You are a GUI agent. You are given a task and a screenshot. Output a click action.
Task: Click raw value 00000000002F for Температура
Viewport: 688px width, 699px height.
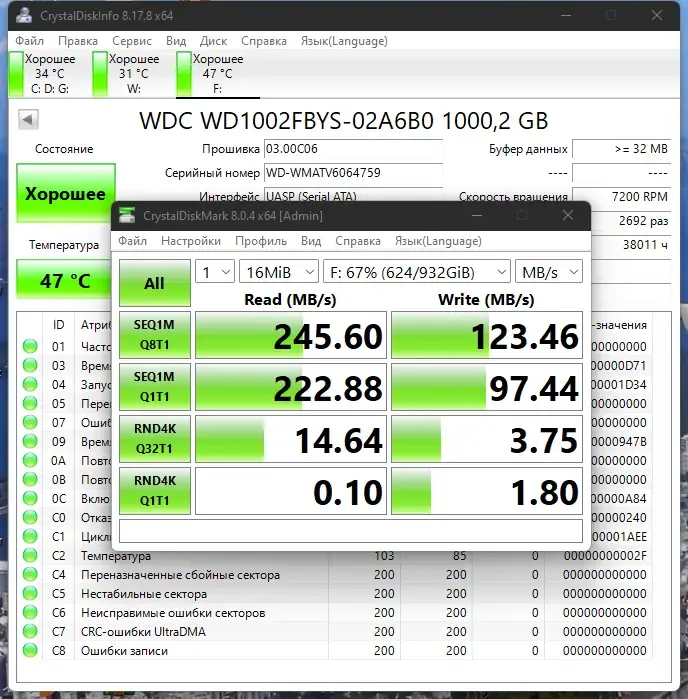click(x=605, y=555)
